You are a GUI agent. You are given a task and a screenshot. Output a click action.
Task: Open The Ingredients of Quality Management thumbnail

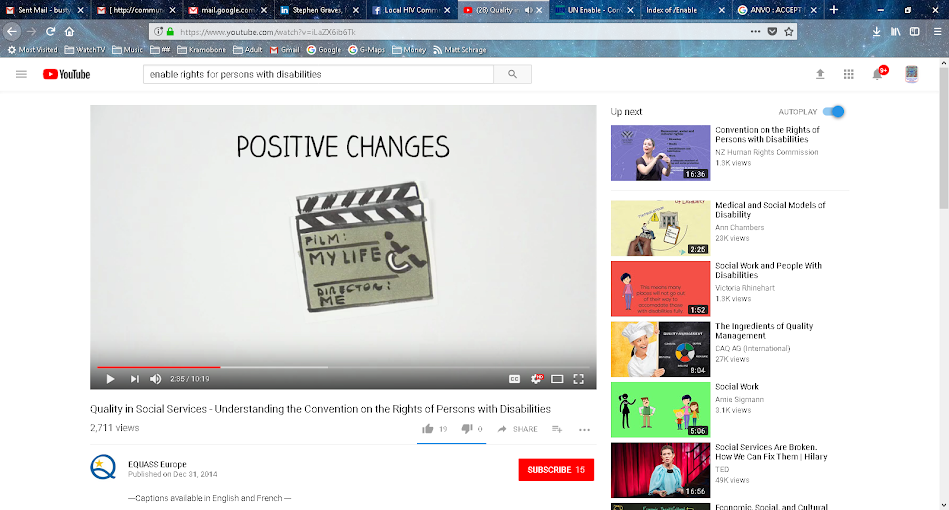point(660,349)
